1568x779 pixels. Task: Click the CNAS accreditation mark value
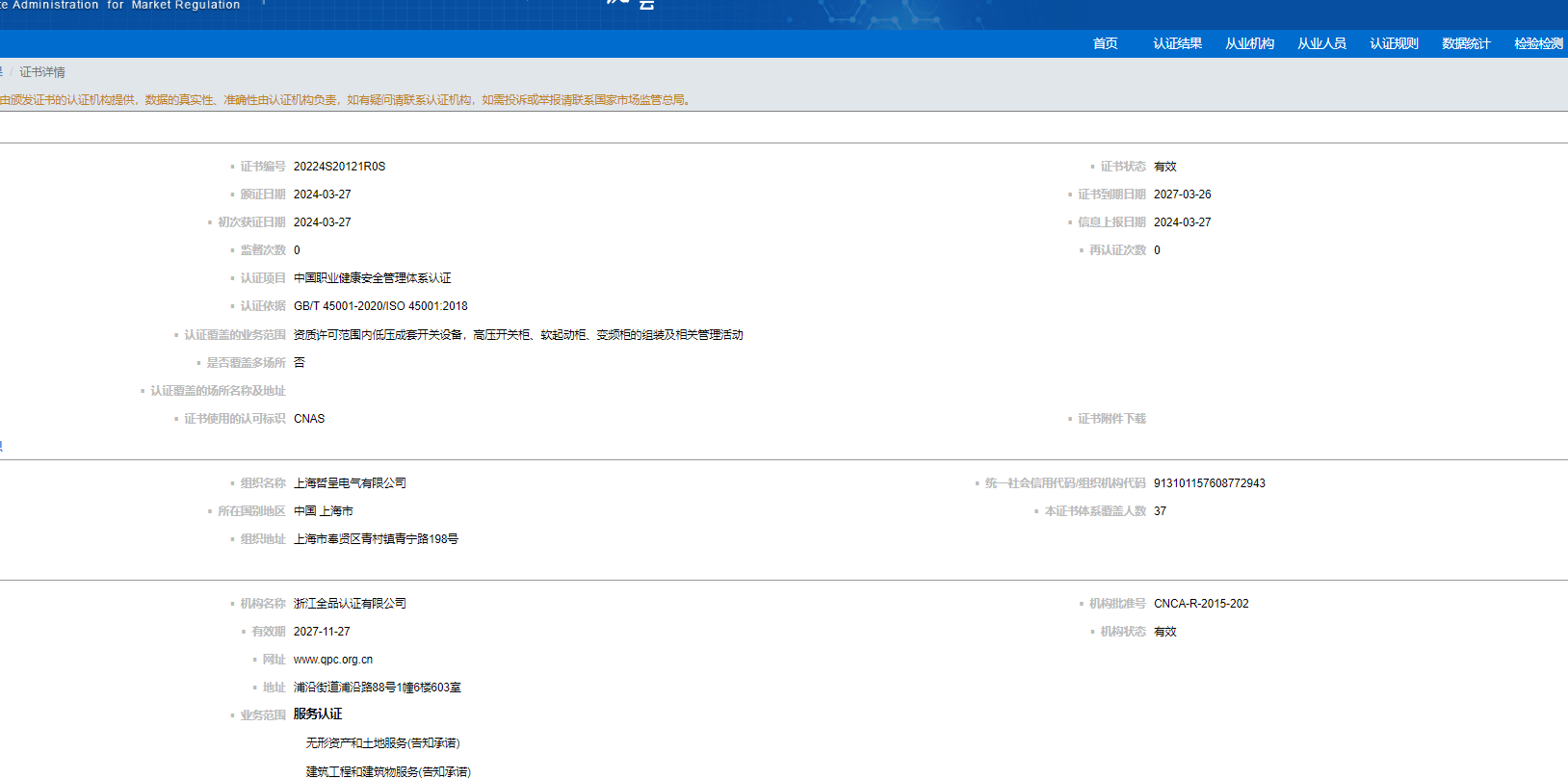click(x=309, y=419)
